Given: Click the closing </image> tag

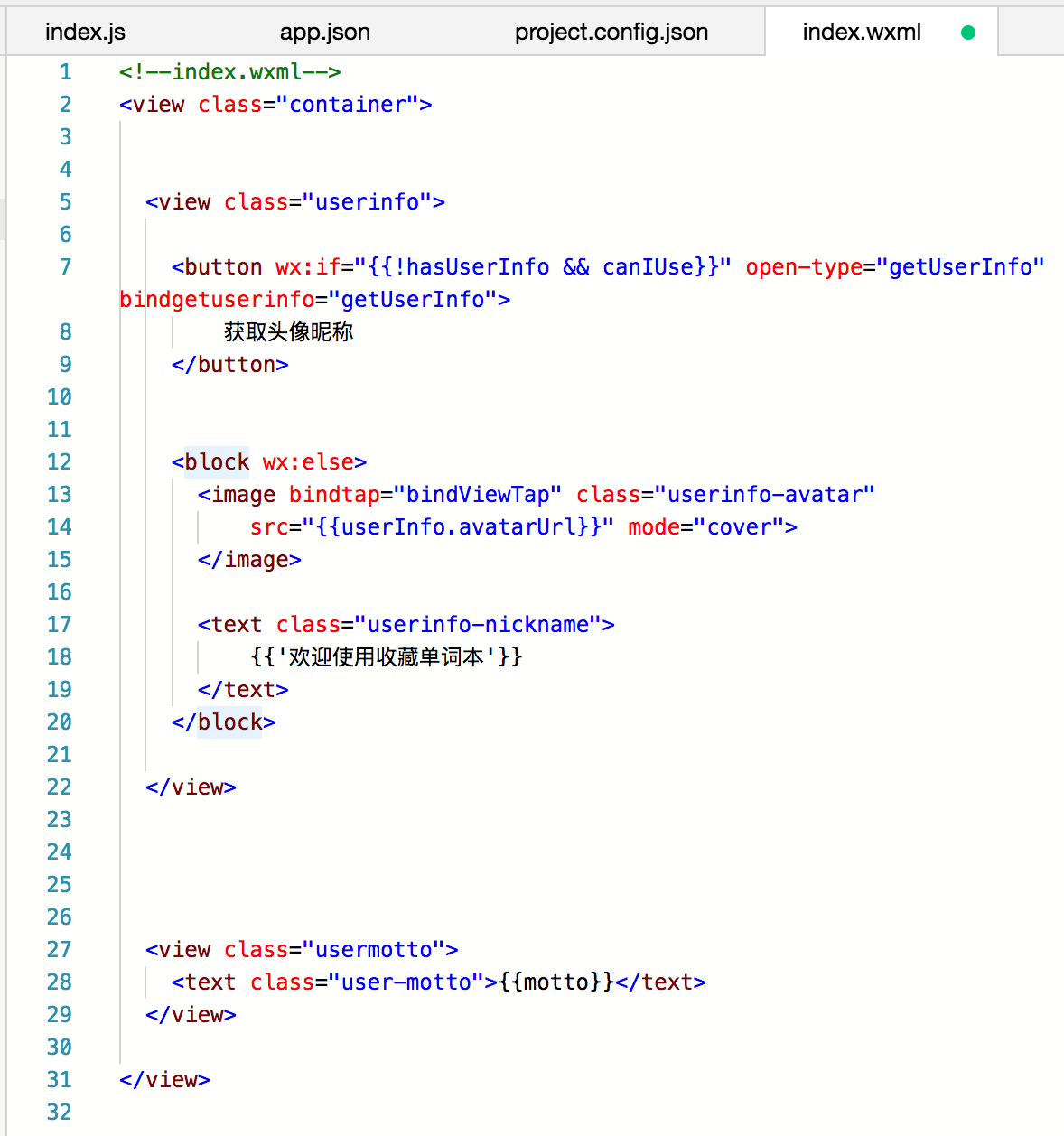Looking at the screenshot, I should click(x=250, y=560).
